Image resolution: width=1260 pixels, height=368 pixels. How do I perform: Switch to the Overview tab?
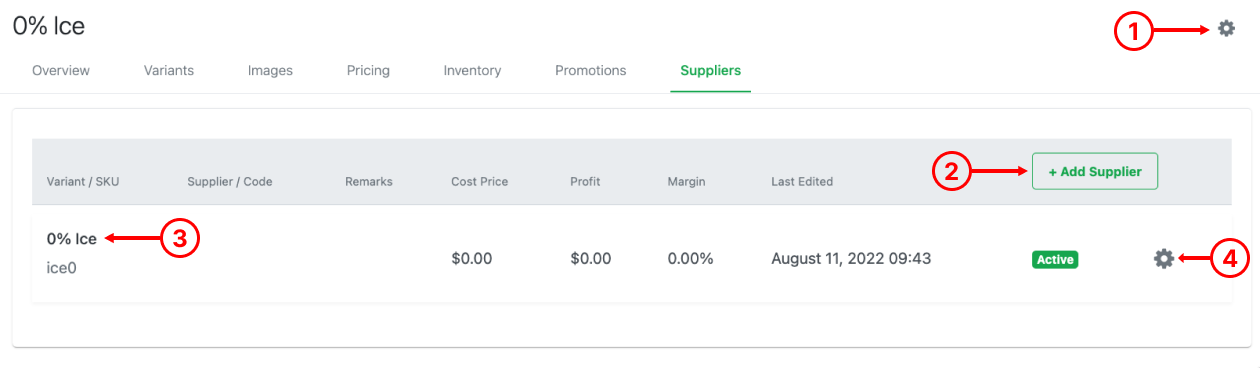pyautogui.click(x=61, y=71)
